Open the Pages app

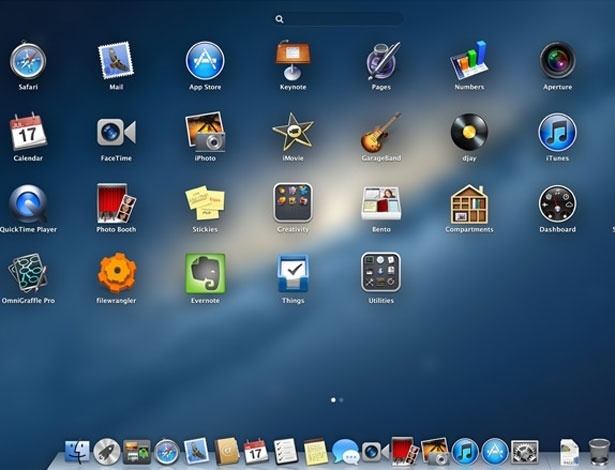click(x=382, y=61)
